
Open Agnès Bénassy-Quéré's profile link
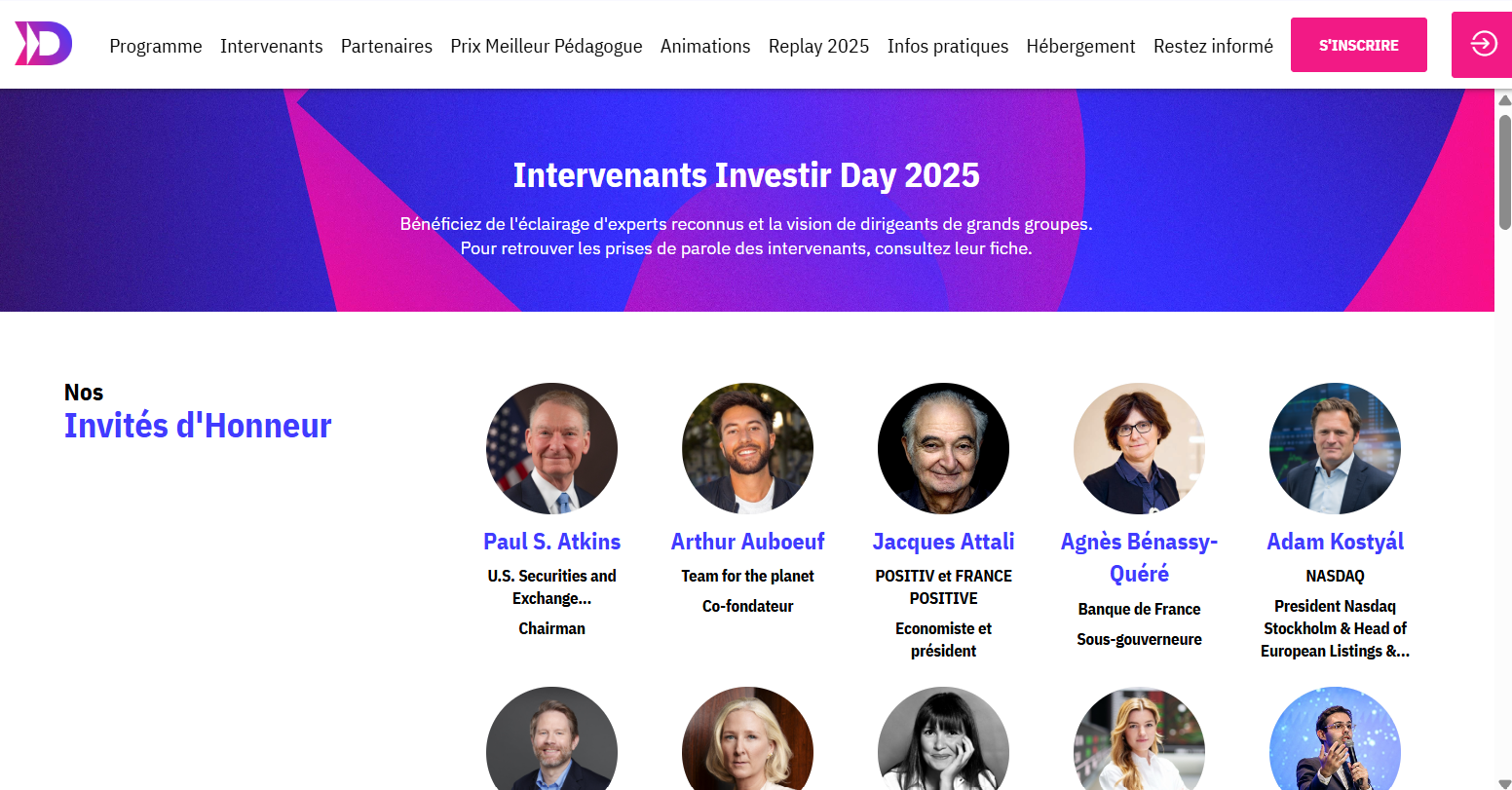[1139, 557]
